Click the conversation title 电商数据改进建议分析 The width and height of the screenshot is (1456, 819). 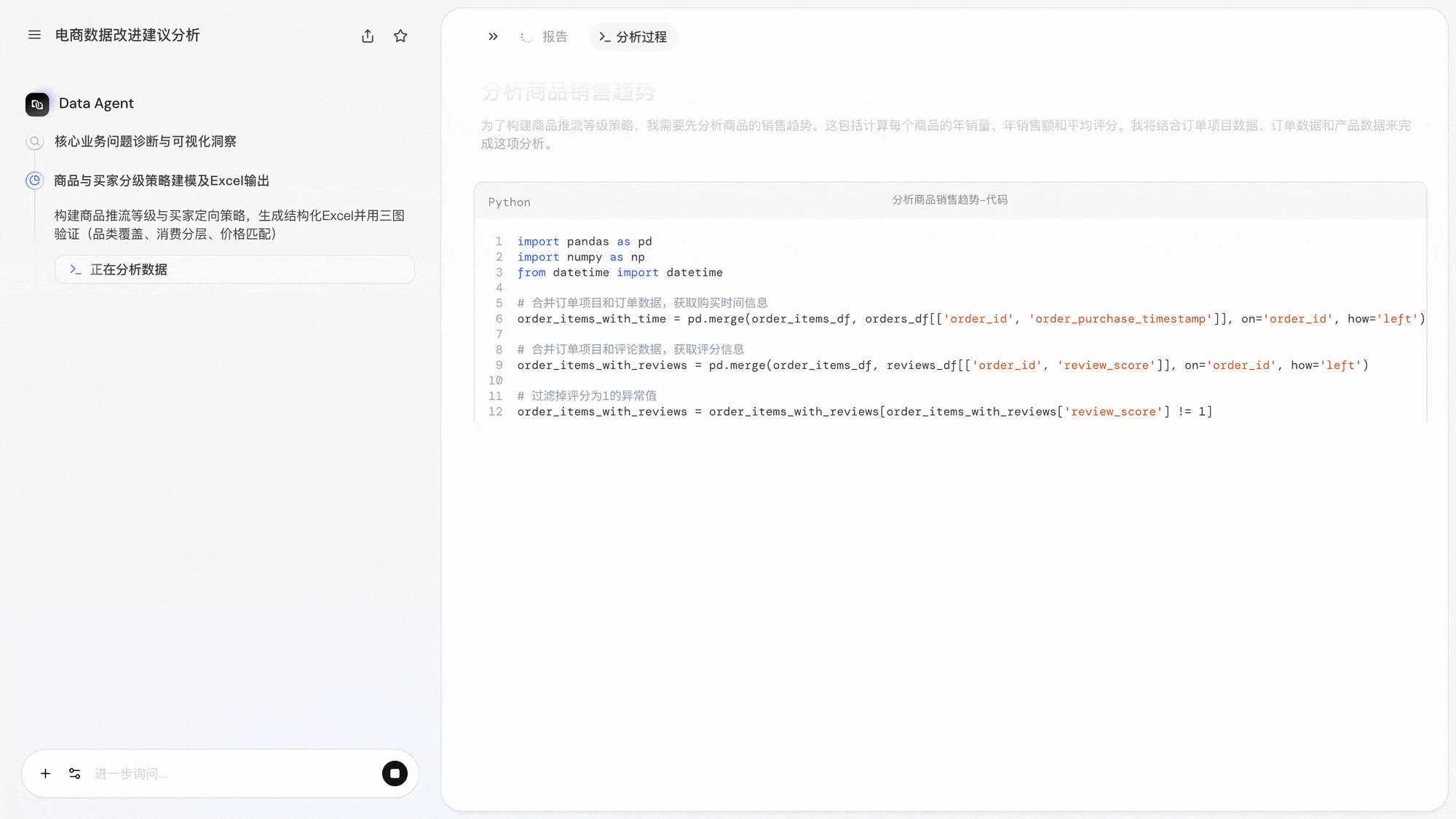click(x=127, y=35)
